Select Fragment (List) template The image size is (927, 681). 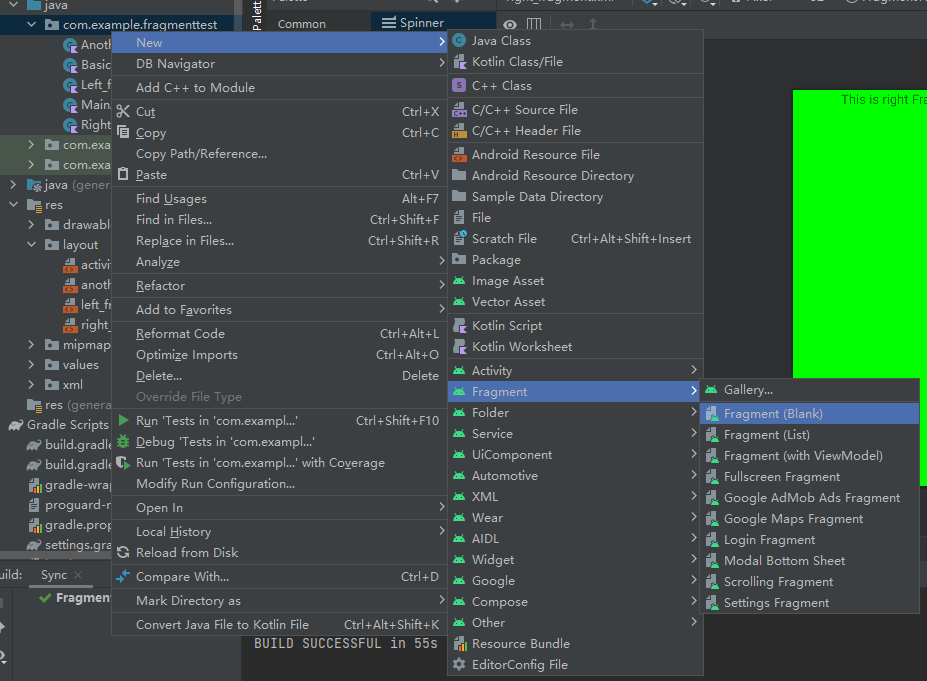(x=809, y=435)
